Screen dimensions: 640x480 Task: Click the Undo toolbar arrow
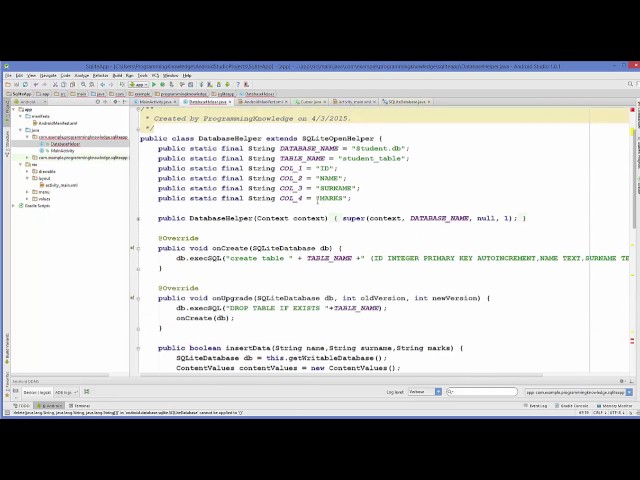pyautogui.click(x=36, y=84)
